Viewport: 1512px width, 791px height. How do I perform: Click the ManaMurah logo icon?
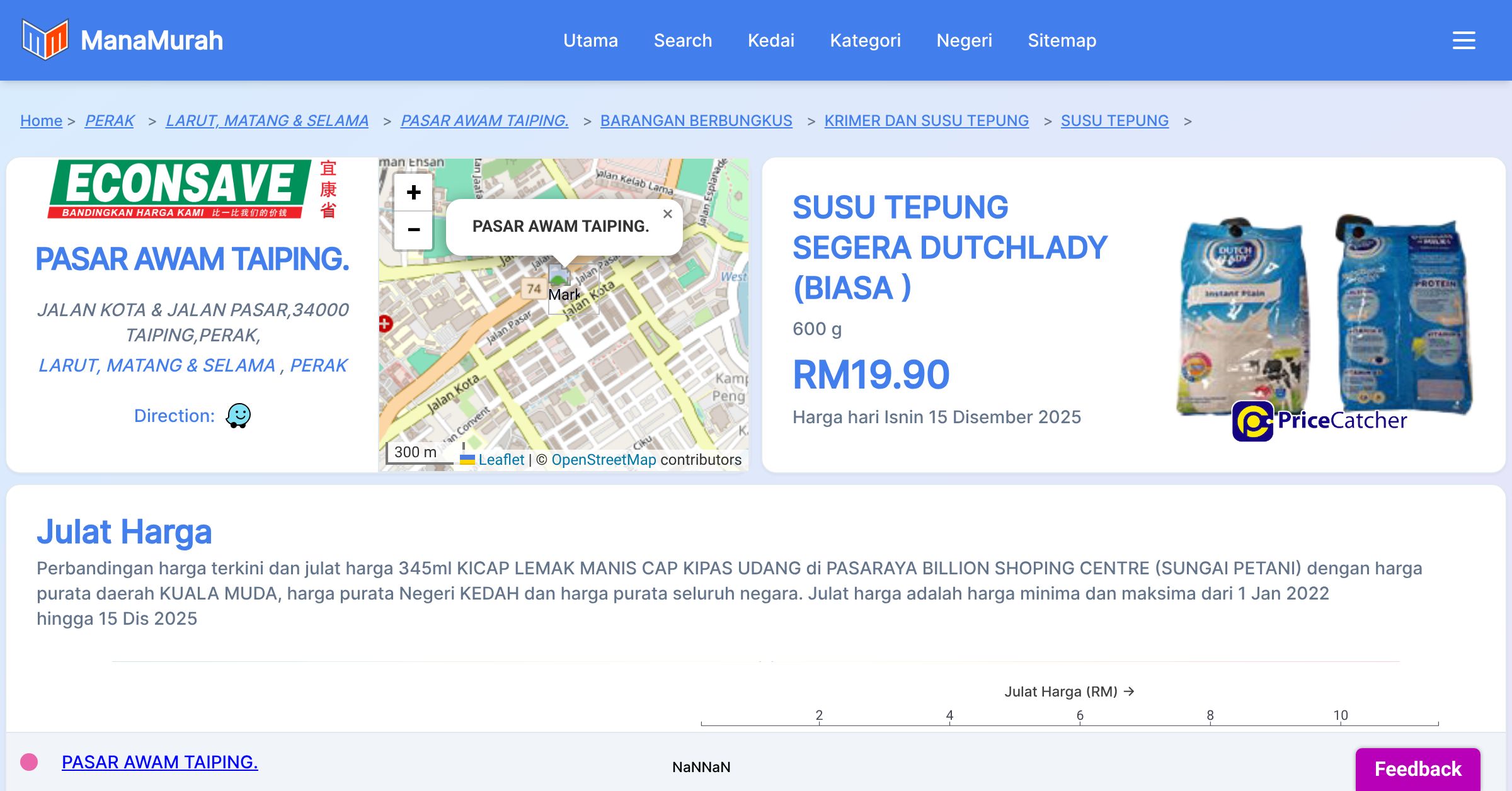point(44,40)
